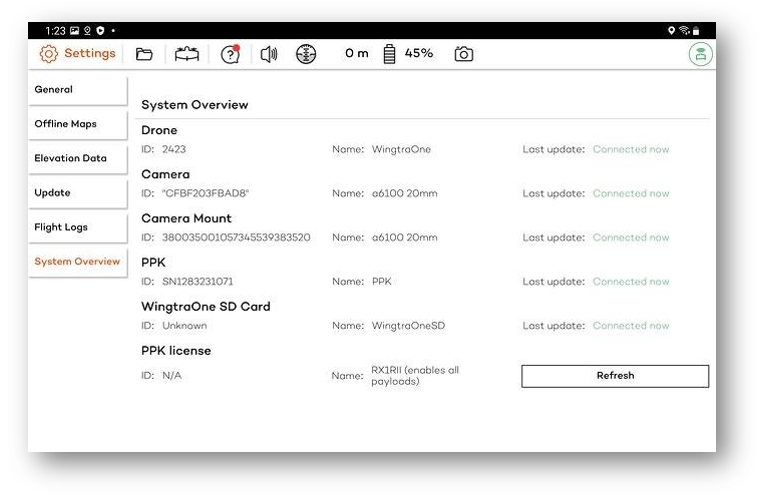This screenshot has height=497, width=767.
Task: Click the satellite GPS status icon
Action: pos(306,54)
